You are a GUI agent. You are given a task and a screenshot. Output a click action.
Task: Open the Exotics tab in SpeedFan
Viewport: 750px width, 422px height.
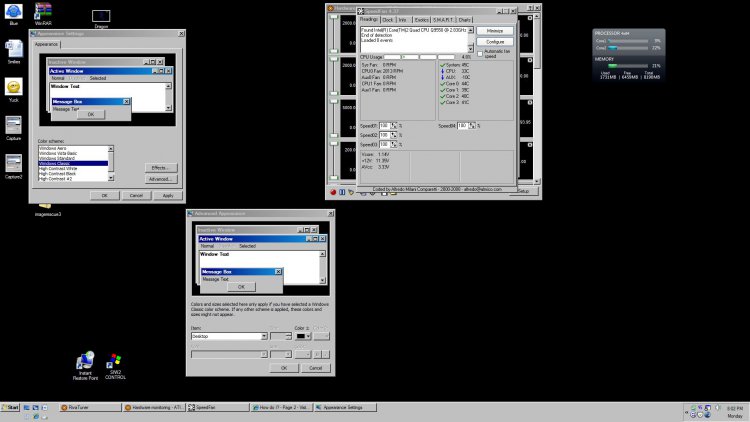(421, 20)
